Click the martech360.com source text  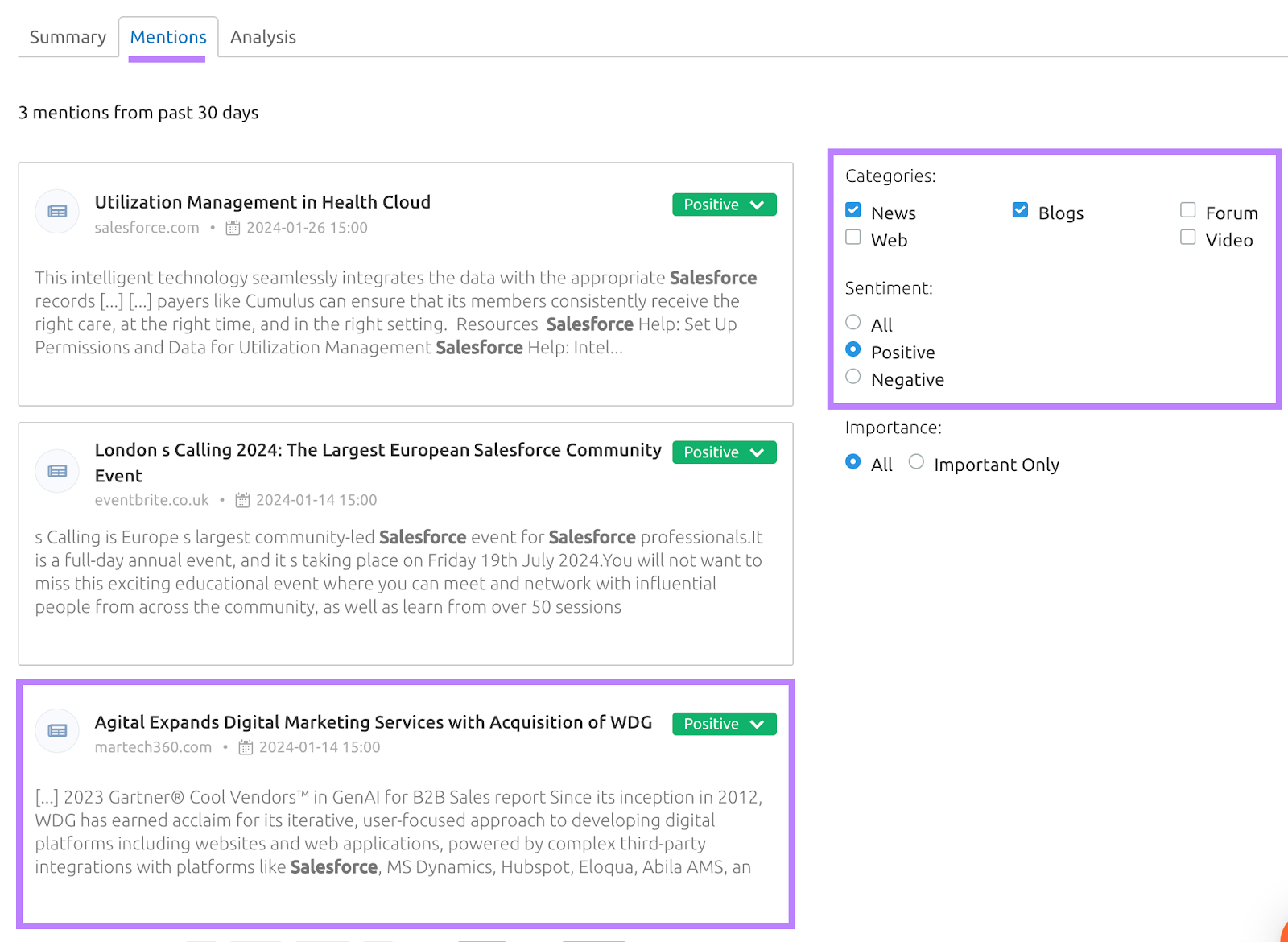click(153, 747)
